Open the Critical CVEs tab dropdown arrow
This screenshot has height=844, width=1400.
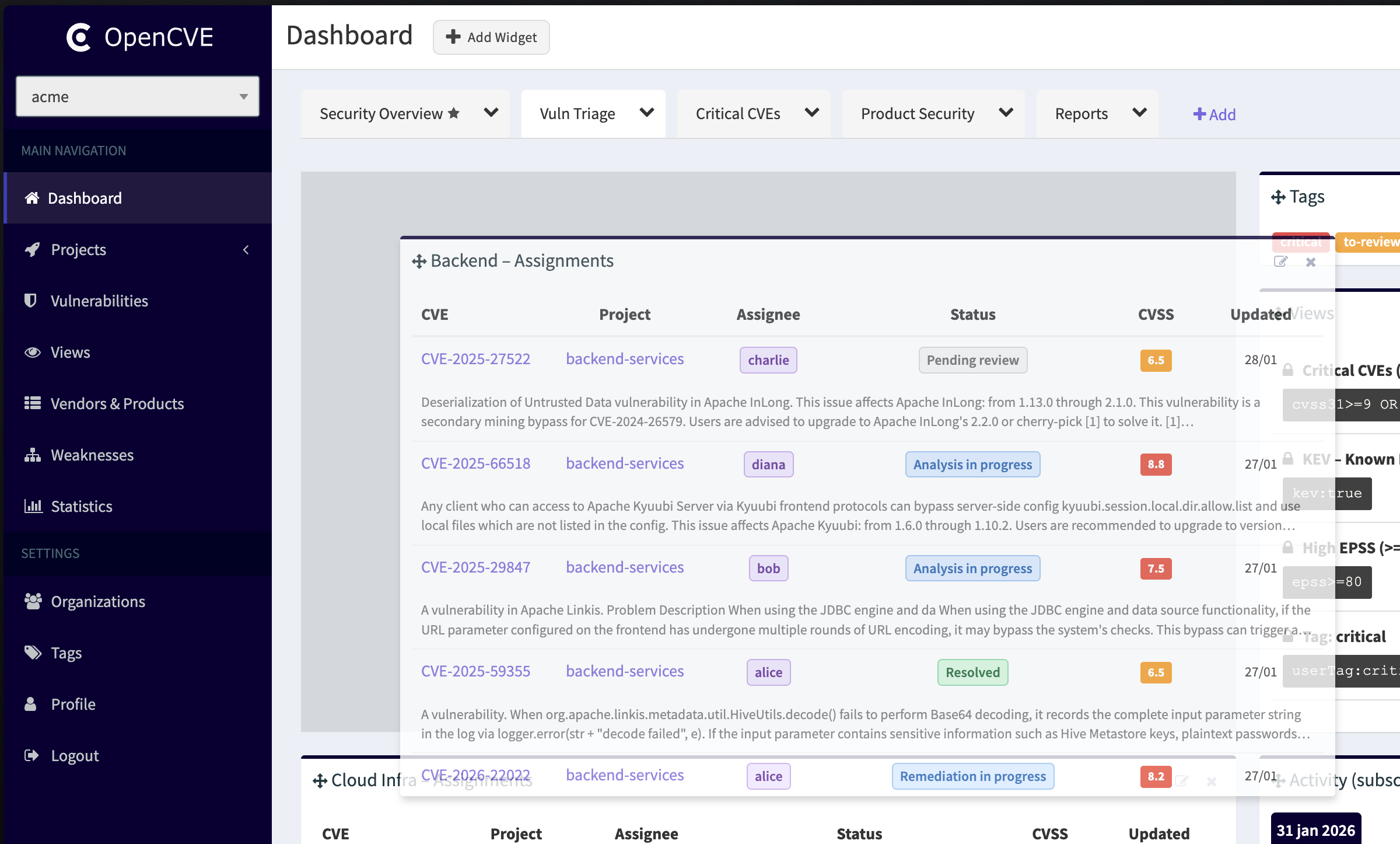(x=812, y=113)
